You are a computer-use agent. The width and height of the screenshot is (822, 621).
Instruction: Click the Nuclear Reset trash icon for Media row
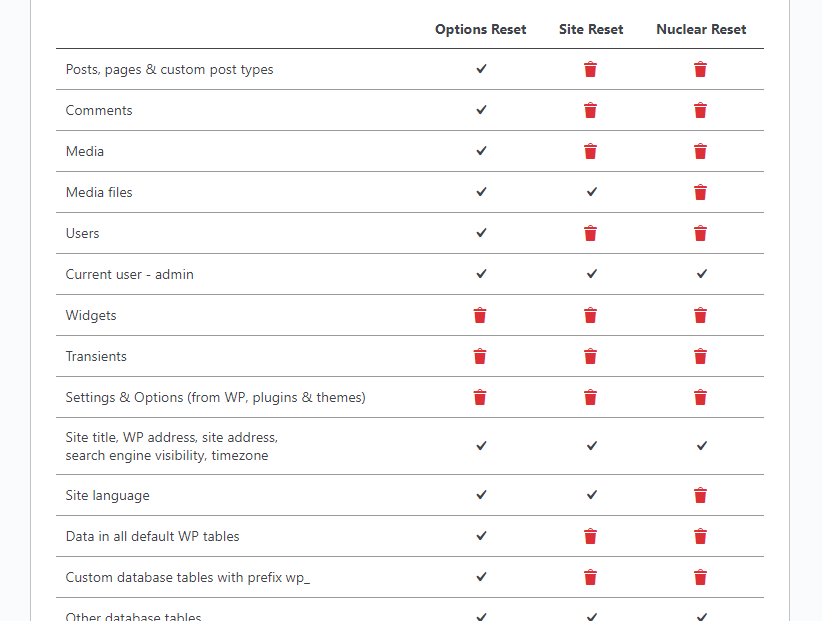coord(701,151)
